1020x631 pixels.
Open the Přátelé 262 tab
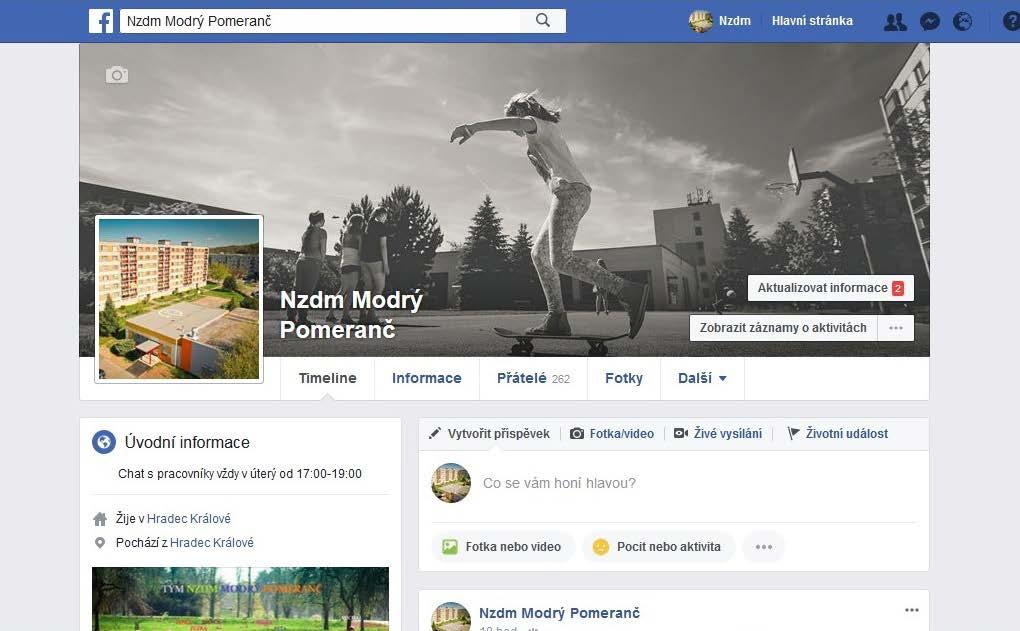coord(533,378)
